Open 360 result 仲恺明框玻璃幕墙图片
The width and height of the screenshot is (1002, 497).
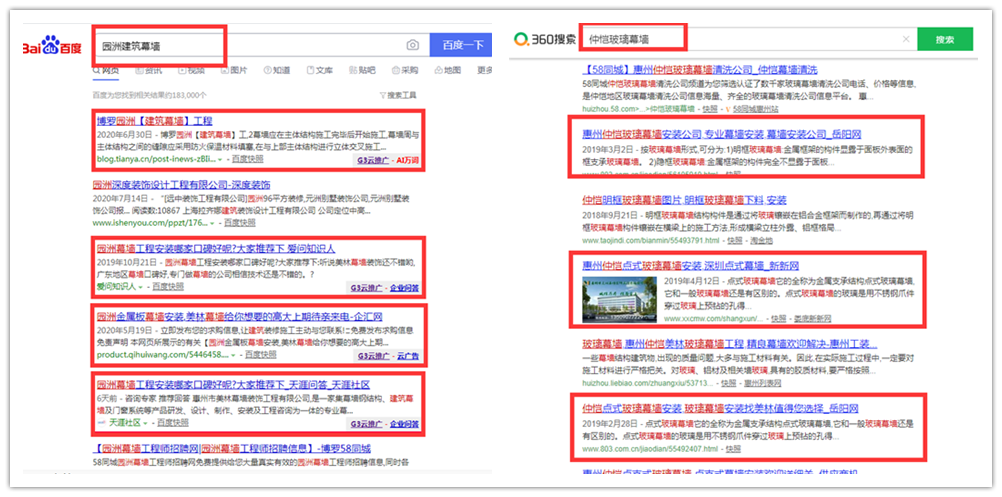click(x=684, y=200)
